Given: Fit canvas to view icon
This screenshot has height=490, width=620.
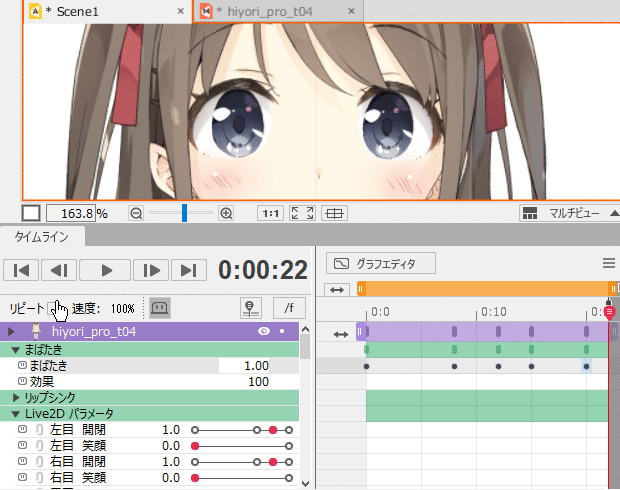Looking at the screenshot, I should coord(301,213).
